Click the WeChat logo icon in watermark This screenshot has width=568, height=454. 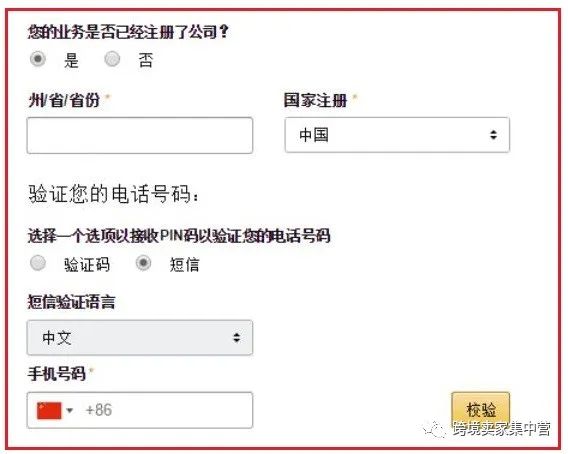(x=434, y=430)
